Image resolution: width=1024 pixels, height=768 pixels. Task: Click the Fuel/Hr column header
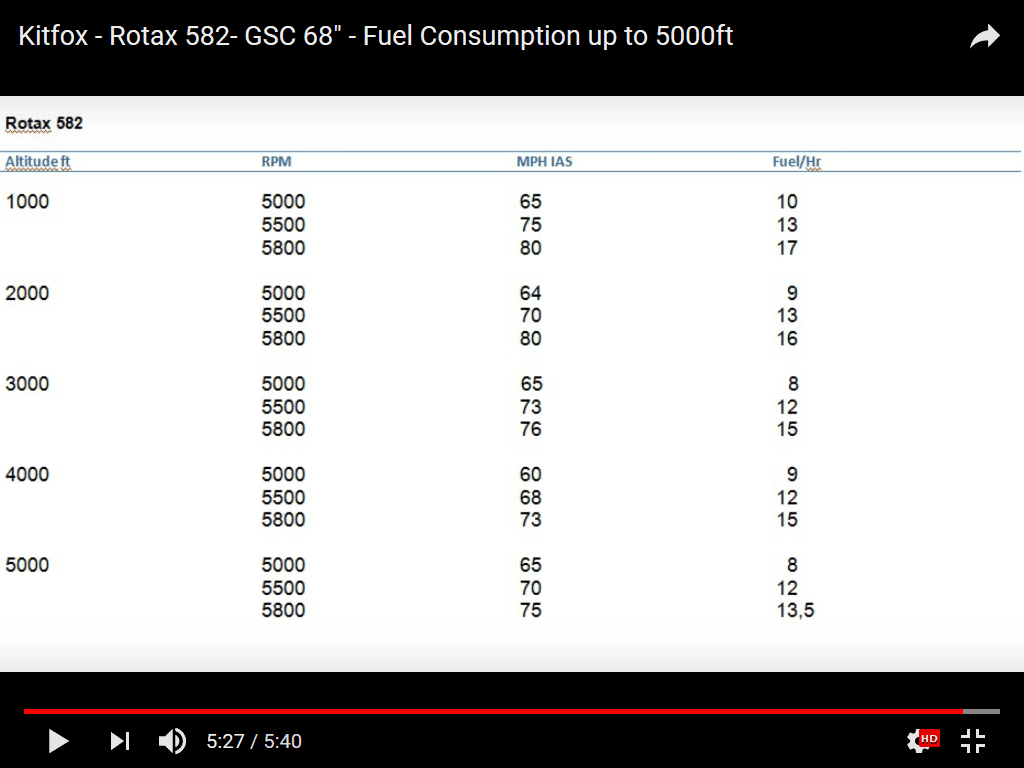click(796, 161)
